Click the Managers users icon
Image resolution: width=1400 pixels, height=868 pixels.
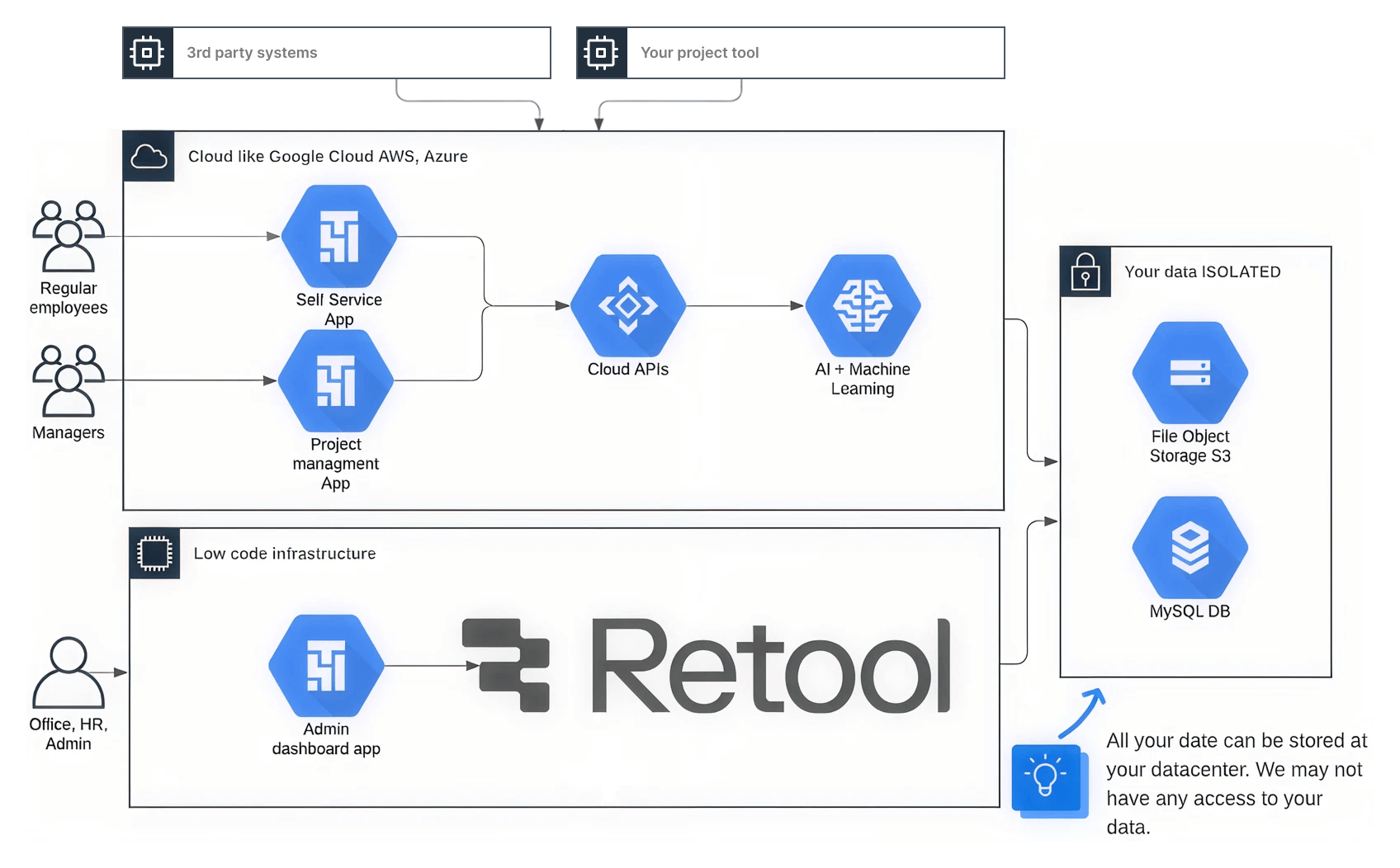(69, 380)
